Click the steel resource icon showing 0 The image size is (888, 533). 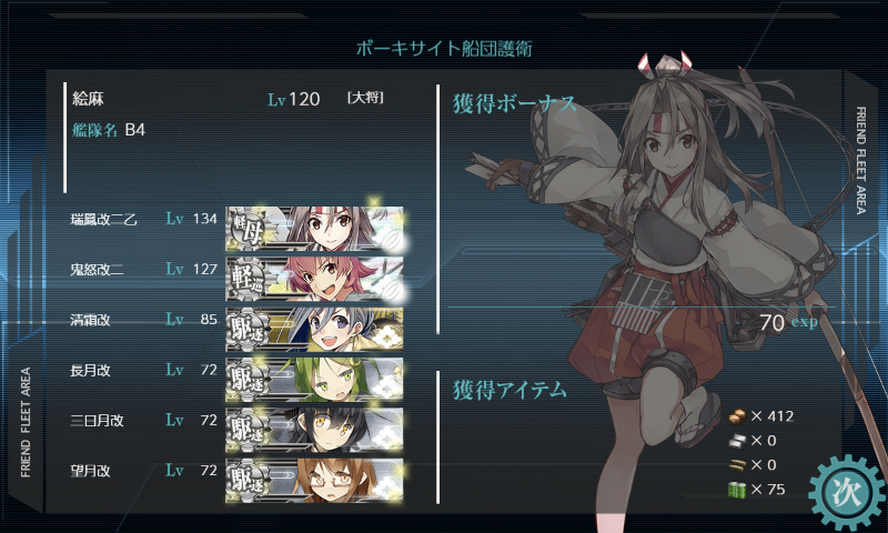tap(737, 441)
